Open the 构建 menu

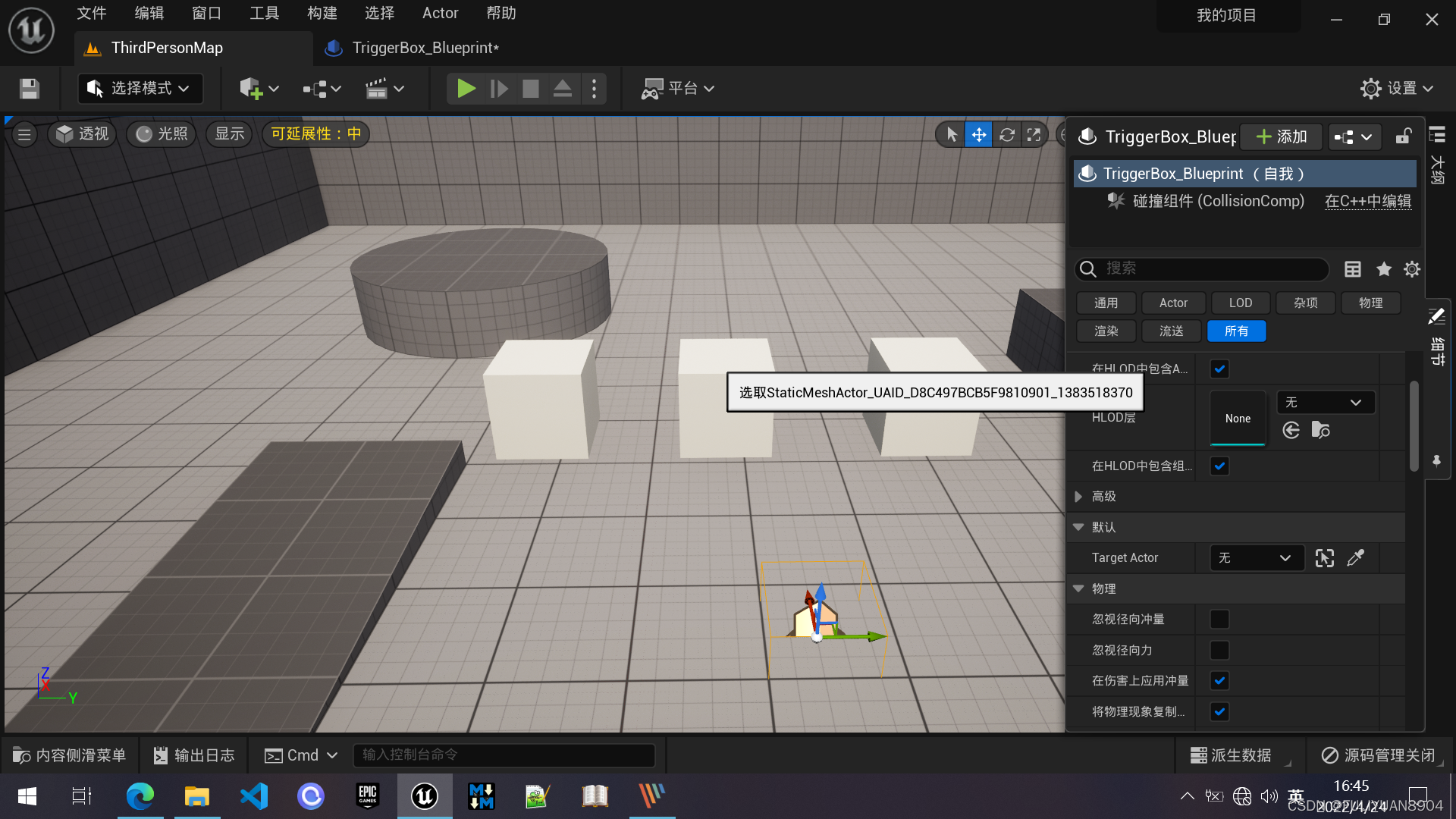coord(322,13)
